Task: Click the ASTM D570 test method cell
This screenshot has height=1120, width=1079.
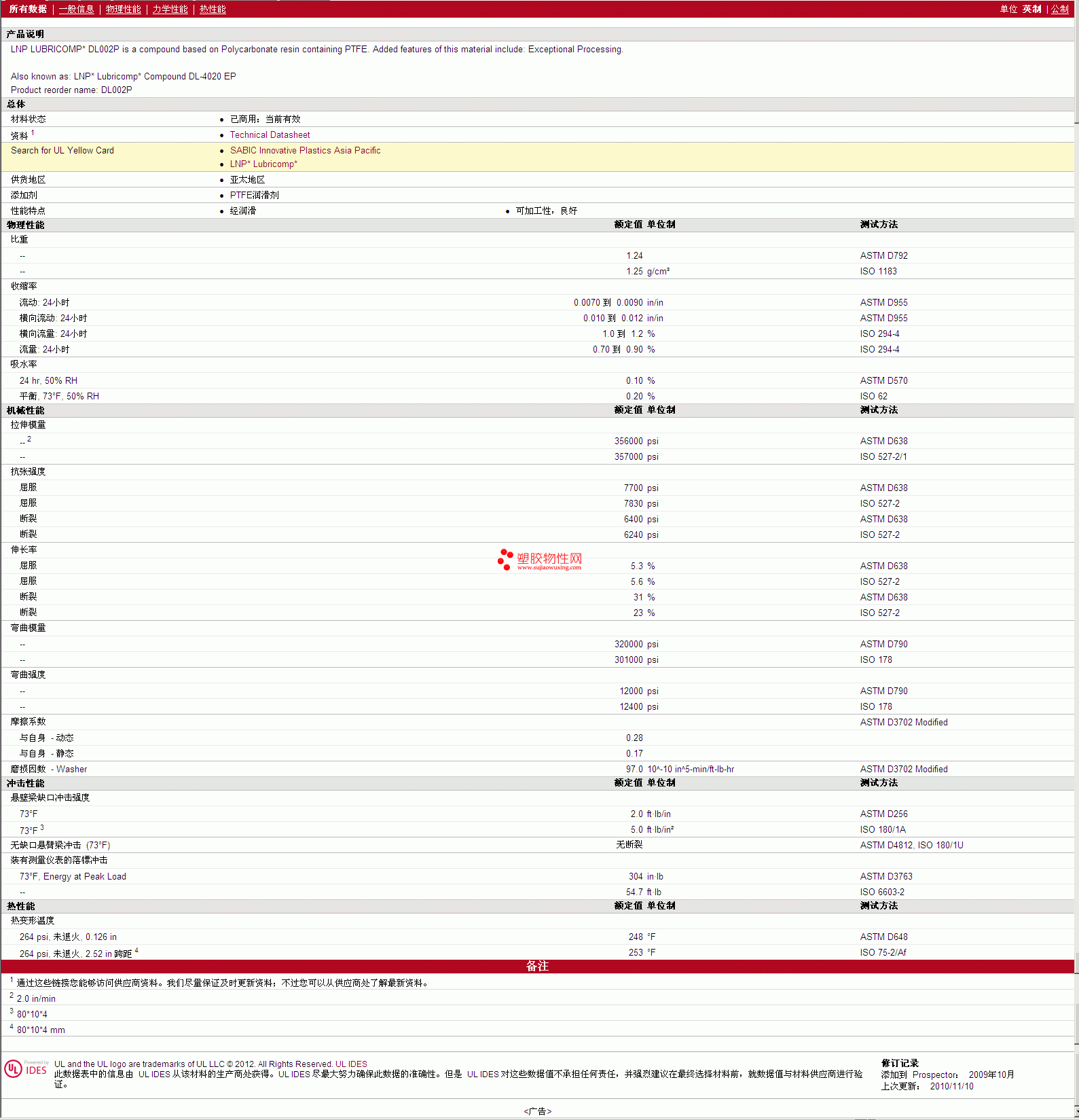Action: (x=883, y=381)
